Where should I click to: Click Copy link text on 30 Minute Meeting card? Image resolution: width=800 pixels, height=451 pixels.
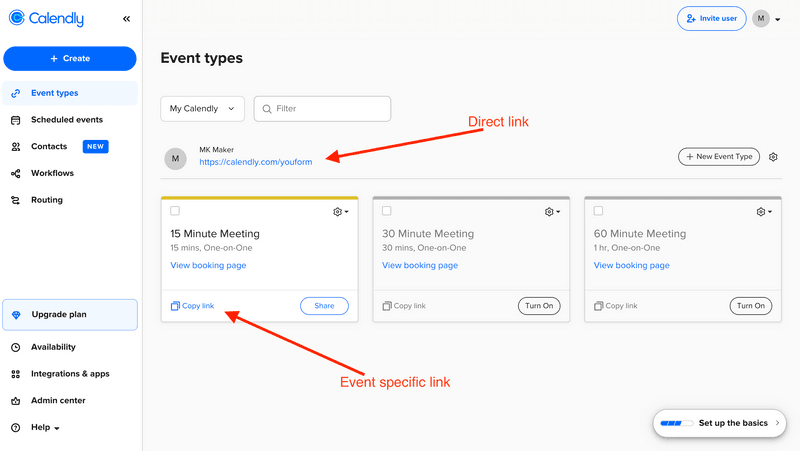[410, 306]
